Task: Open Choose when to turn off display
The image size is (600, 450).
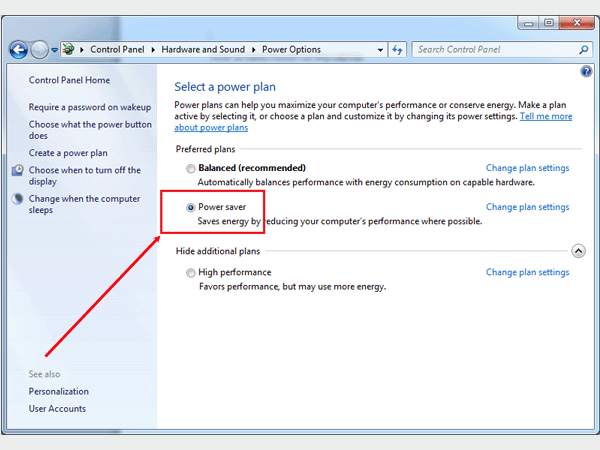Action: (85, 176)
